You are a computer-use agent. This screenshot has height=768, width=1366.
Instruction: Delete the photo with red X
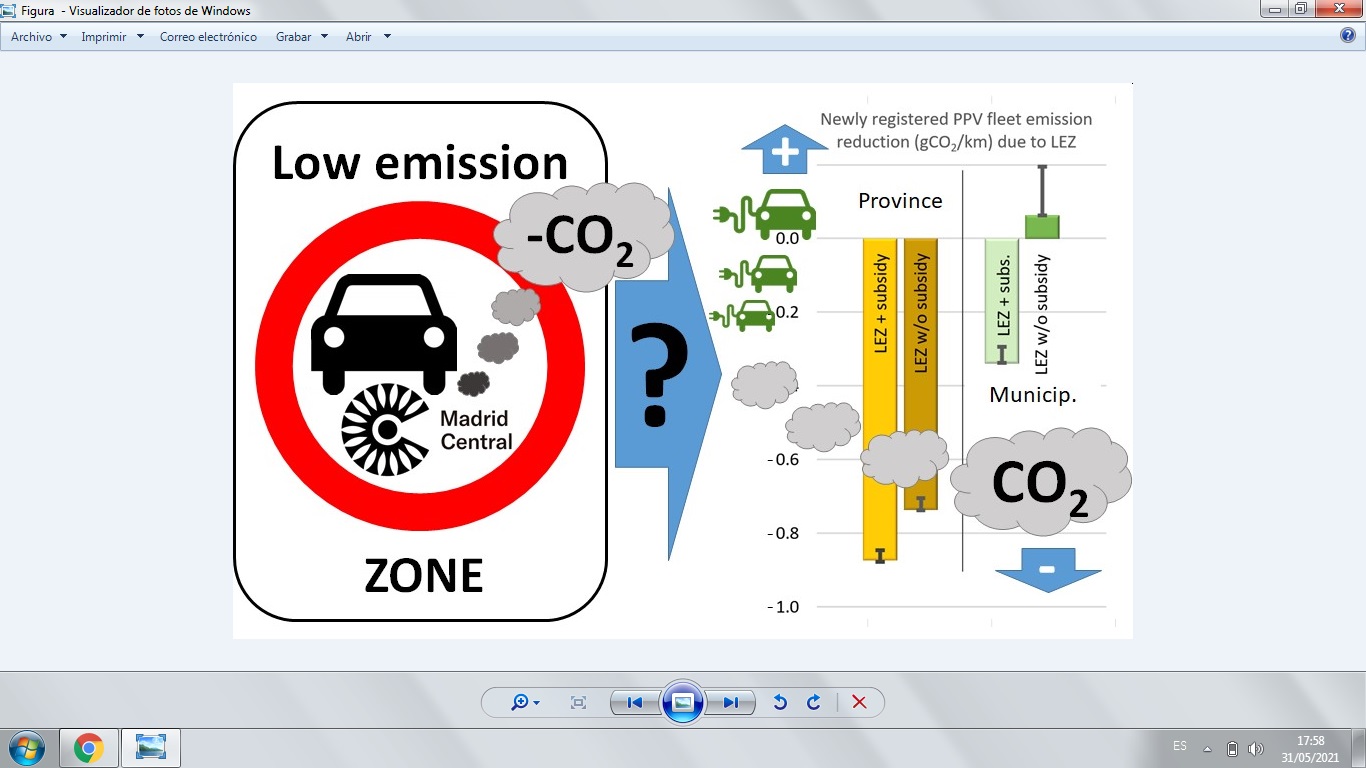pyautogui.click(x=858, y=703)
